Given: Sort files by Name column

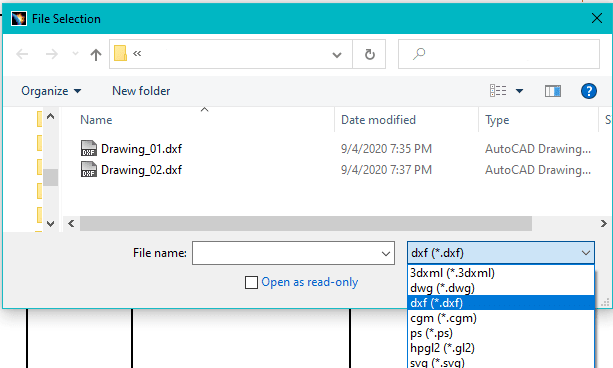Looking at the screenshot, I should 96,120.
